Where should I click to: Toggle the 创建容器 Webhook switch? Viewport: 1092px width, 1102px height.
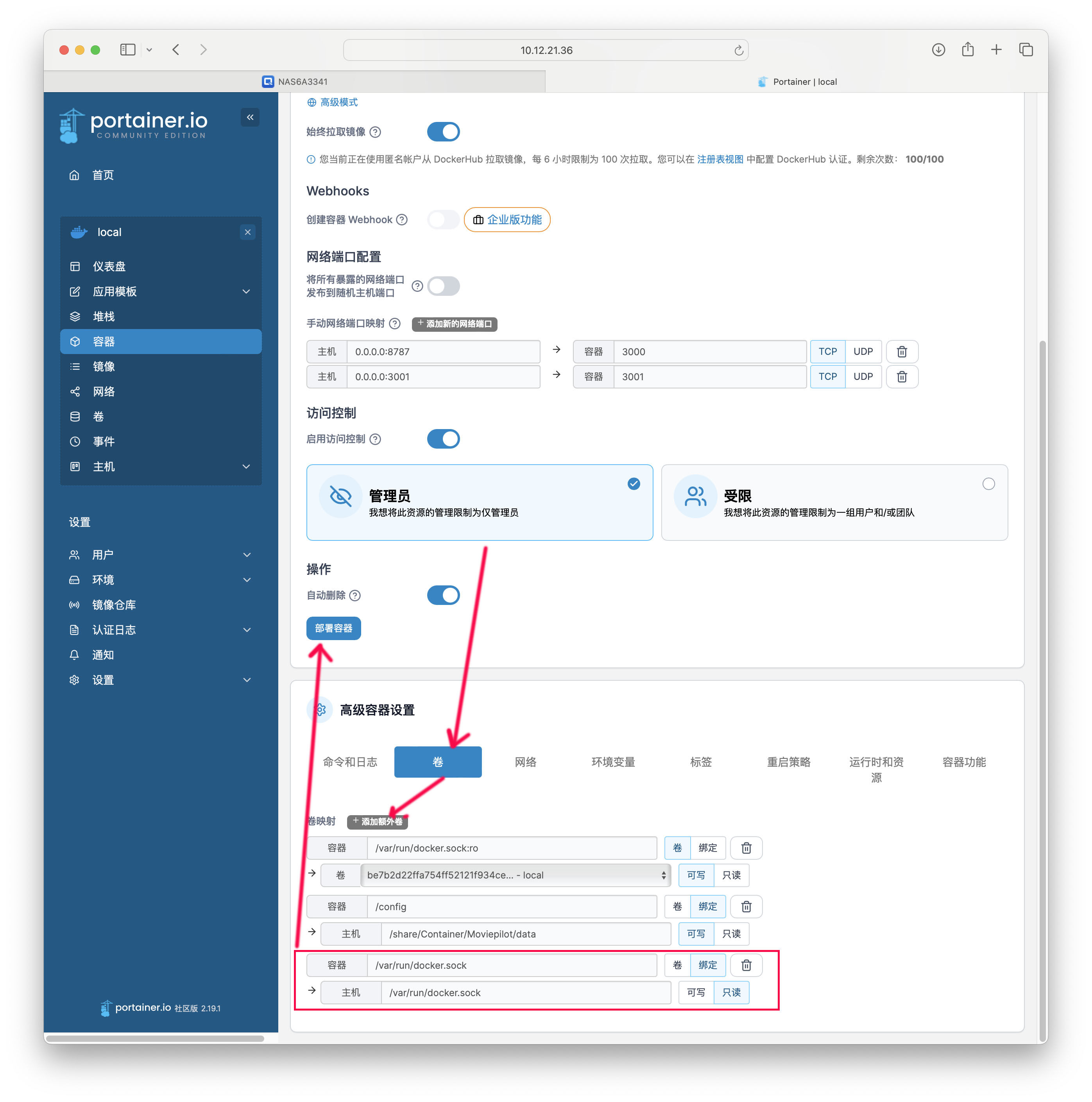pos(443,220)
